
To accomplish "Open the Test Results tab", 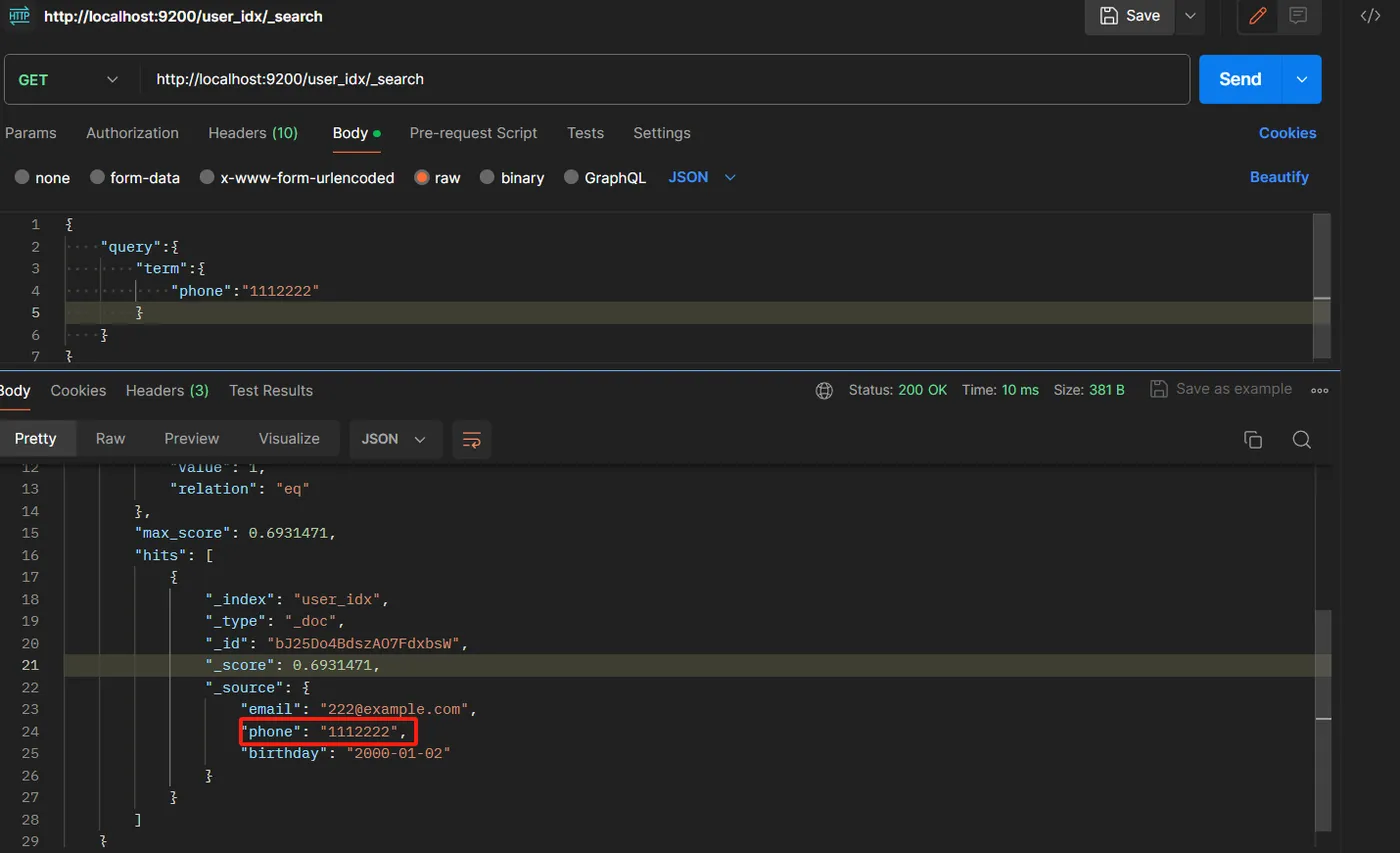I will [x=271, y=390].
